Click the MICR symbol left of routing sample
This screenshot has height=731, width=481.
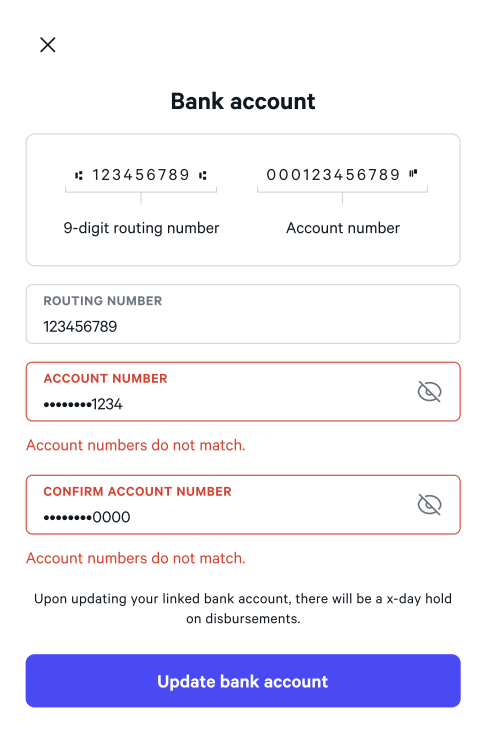click(x=79, y=175)
